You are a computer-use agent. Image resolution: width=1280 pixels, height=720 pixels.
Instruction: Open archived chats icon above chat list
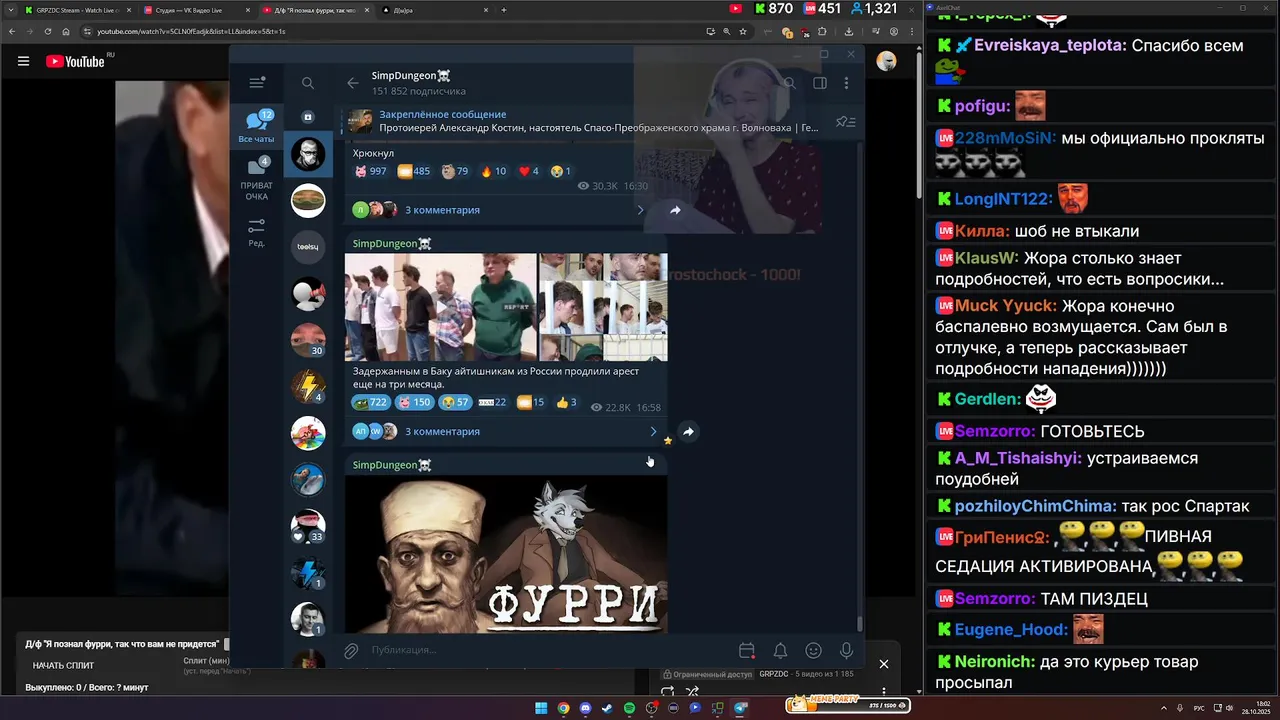308,117
